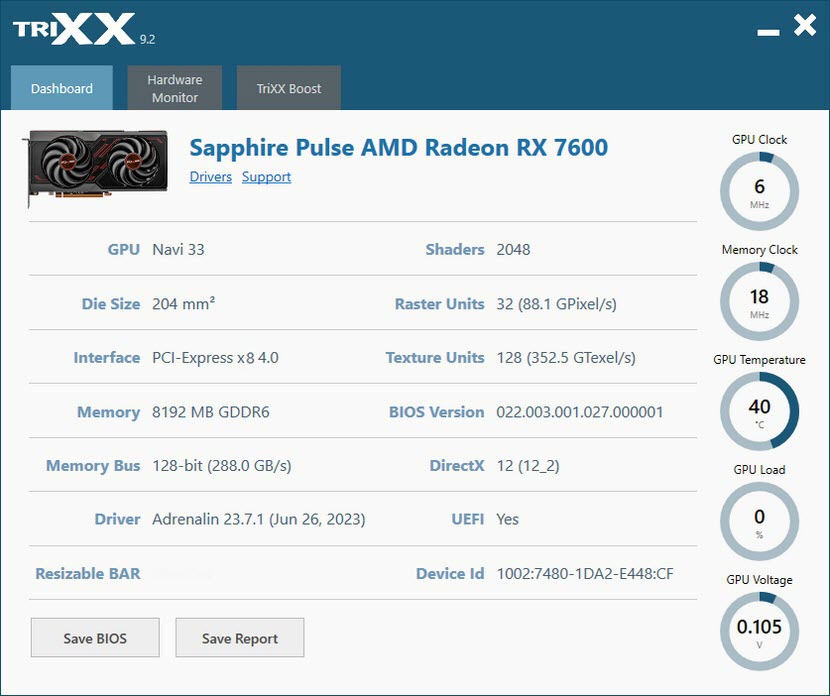Minimize the TriXX window
This screenshot has width=830, height=696.
click(x=768, y=33)
